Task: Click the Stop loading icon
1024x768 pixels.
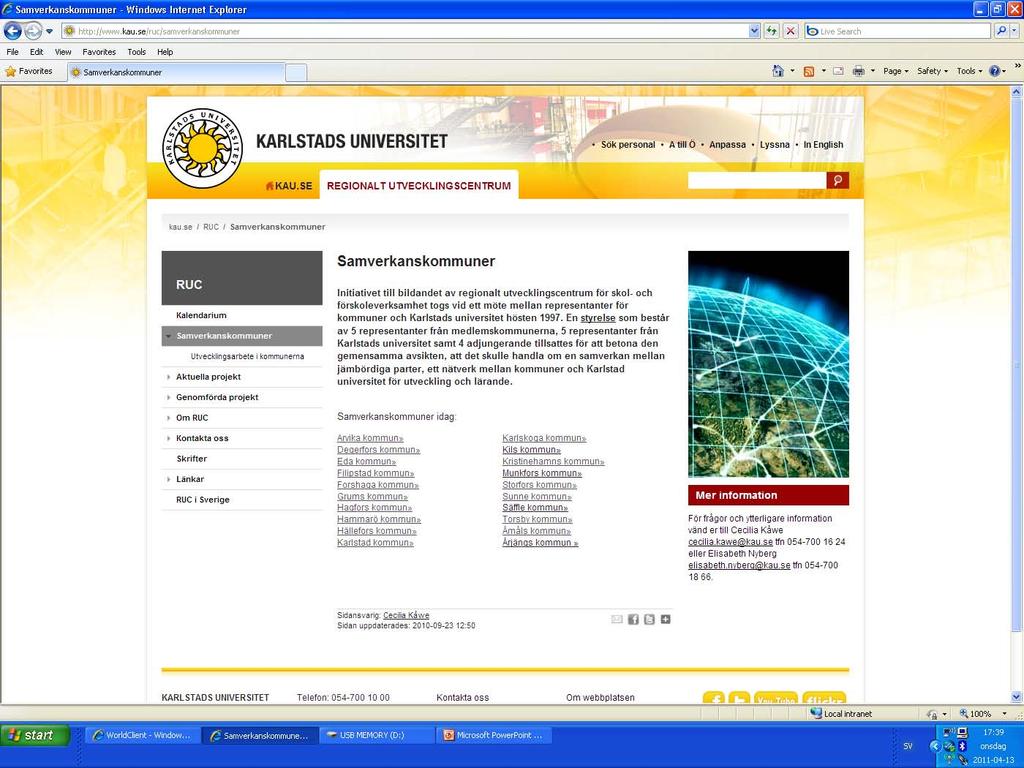Action: click(x=790, y=31)
